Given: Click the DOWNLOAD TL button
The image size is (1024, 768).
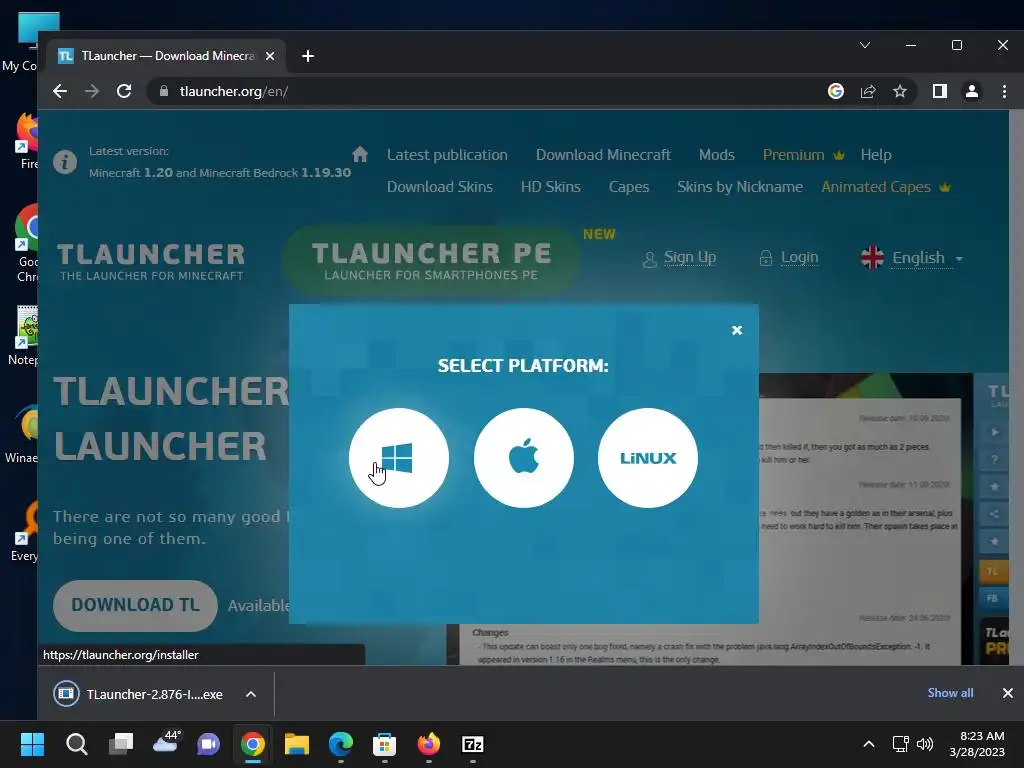Looking at the screenshot, I should (135, 605).
